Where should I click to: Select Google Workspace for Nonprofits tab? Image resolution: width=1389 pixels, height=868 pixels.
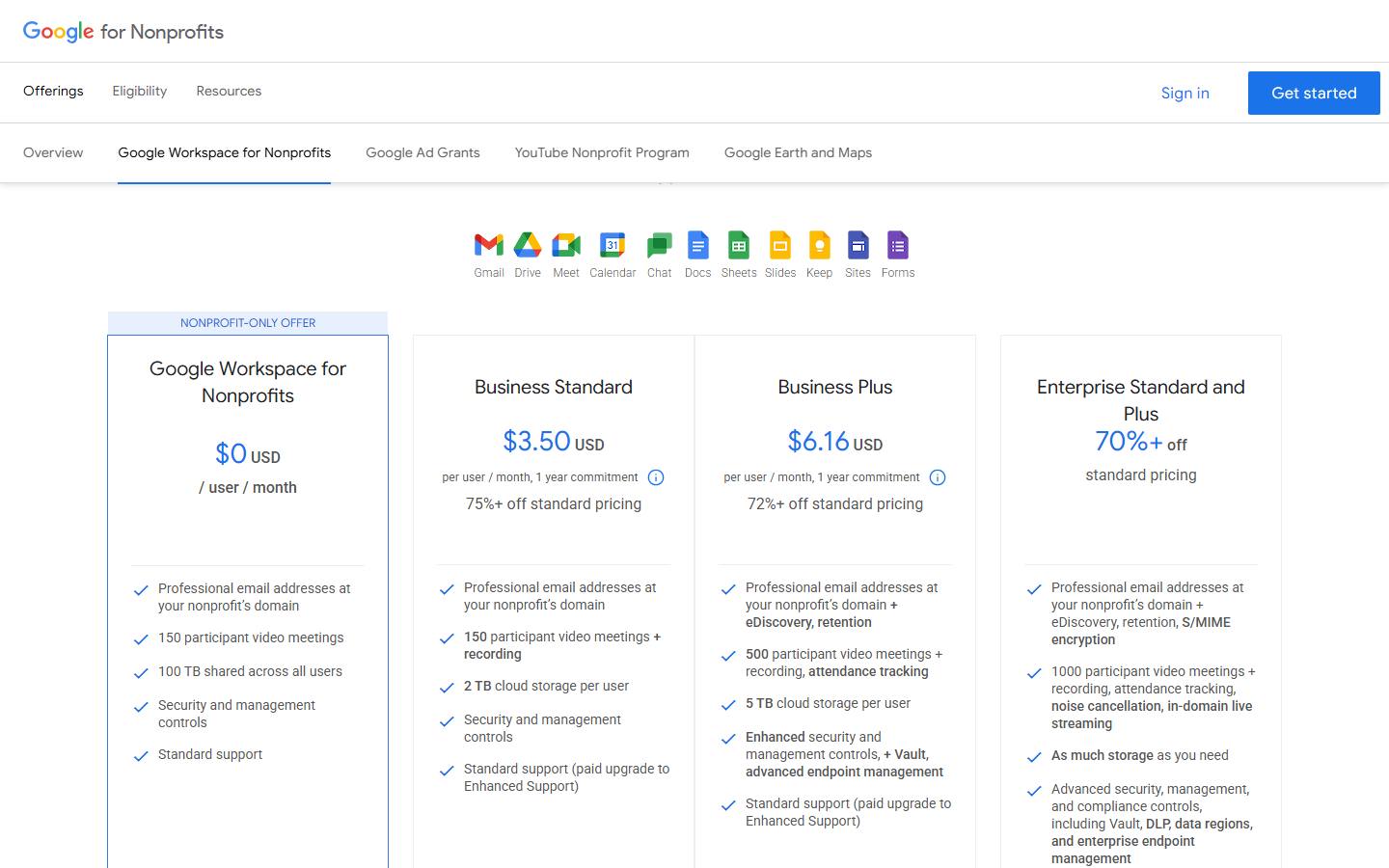pos(225,152)
